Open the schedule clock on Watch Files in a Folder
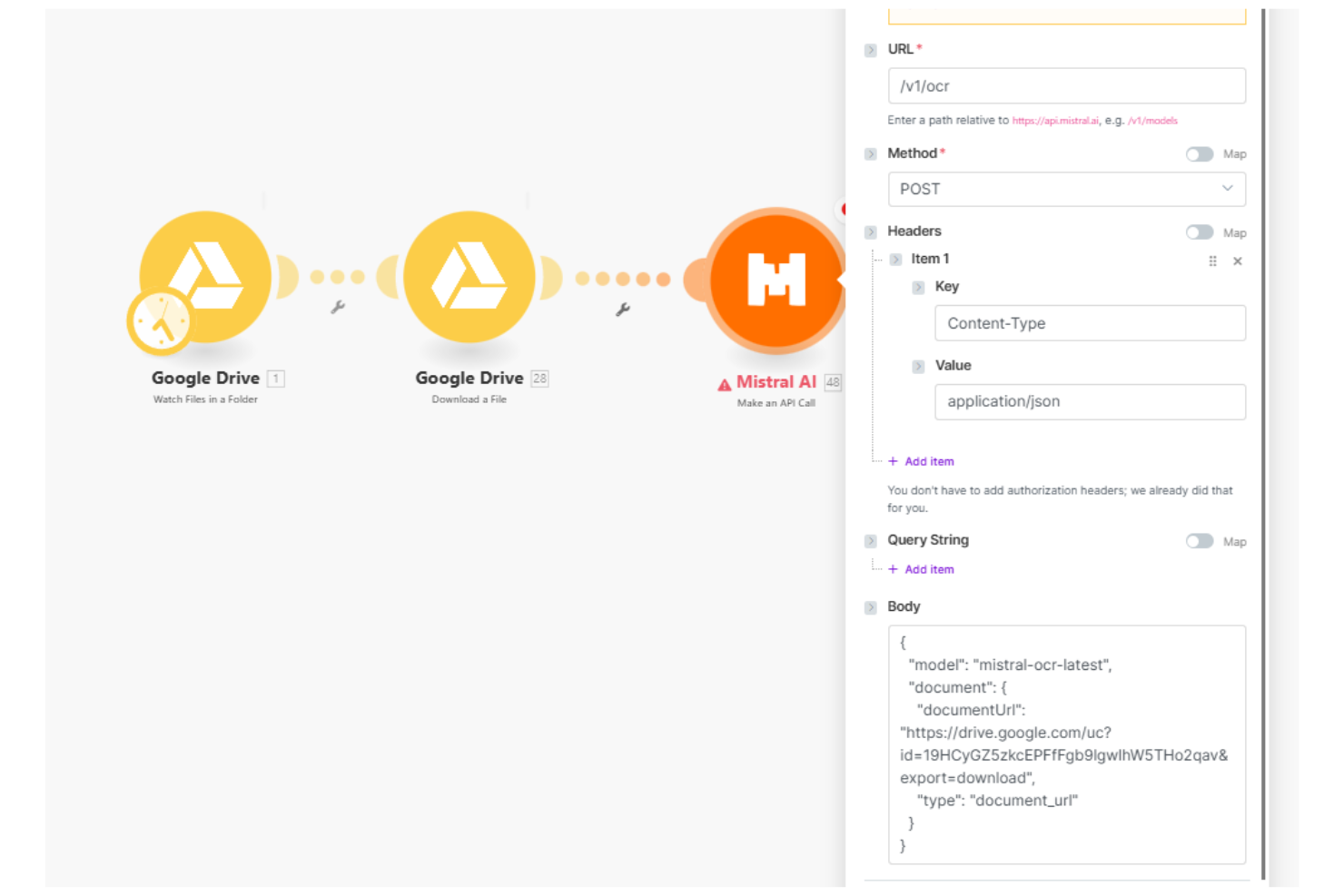Screen dimensions: 1344x896 [x=162, y=322]
